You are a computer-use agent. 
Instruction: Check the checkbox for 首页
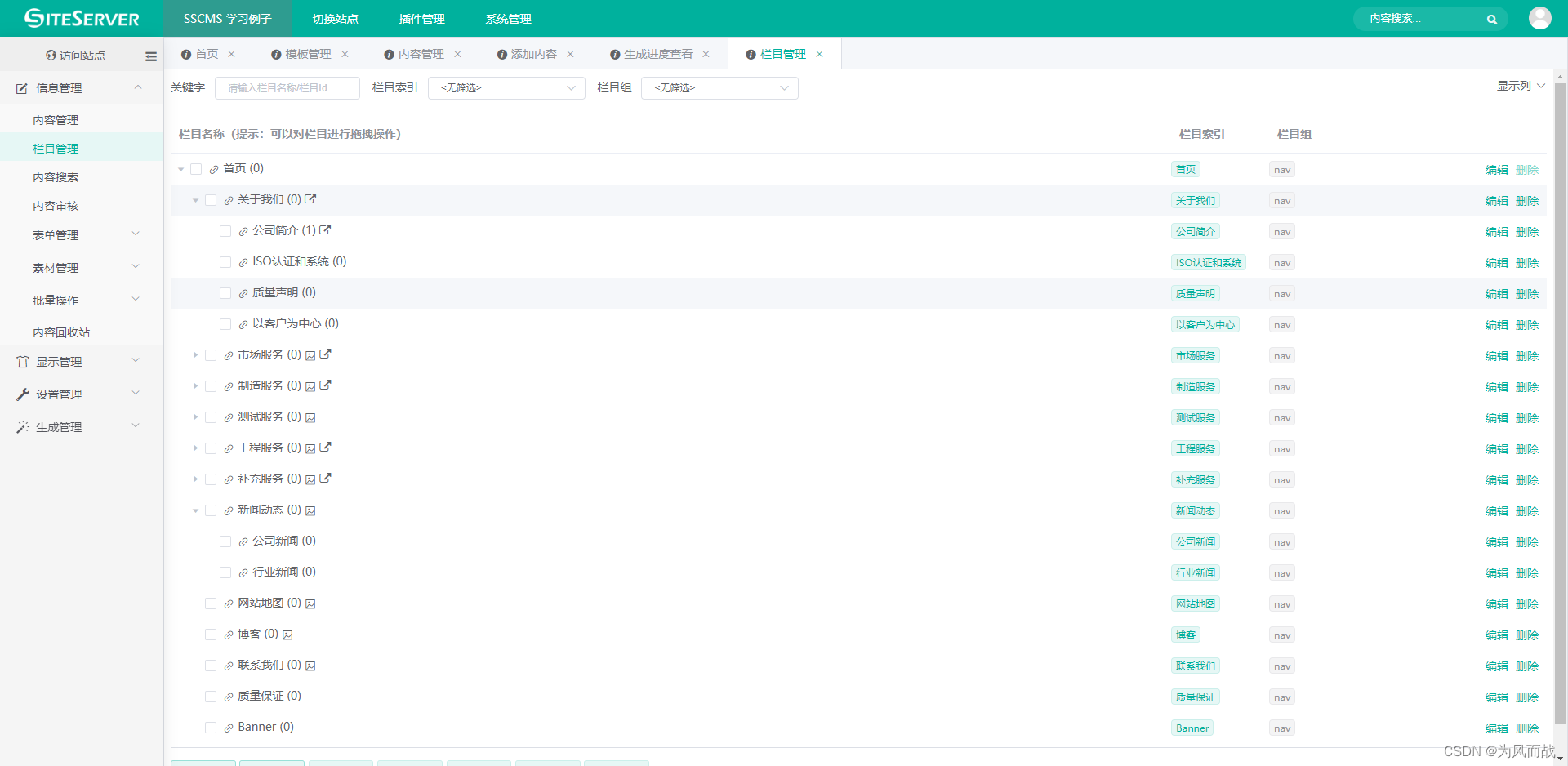196,168
